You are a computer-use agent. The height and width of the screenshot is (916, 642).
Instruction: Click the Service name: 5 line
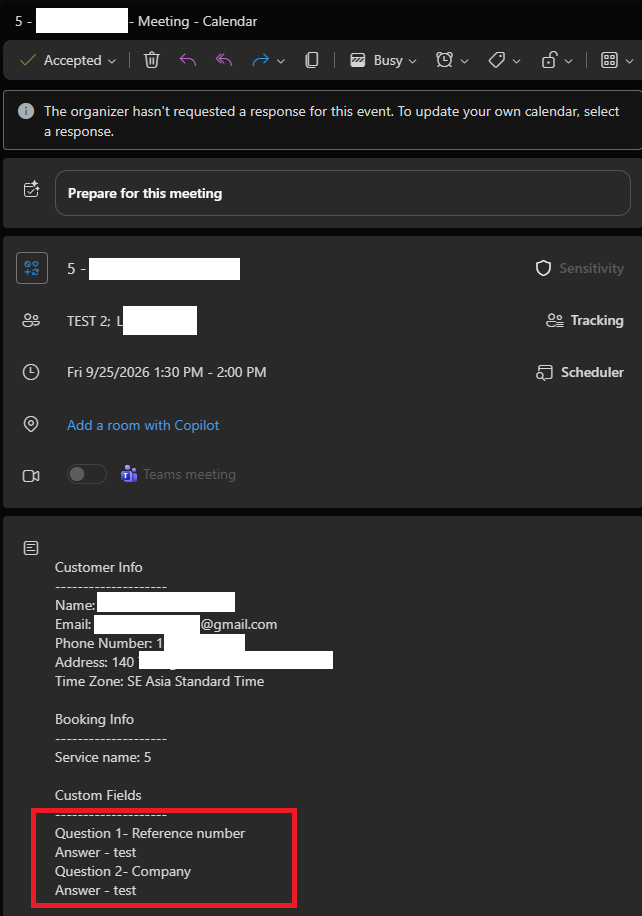(103, 757)
